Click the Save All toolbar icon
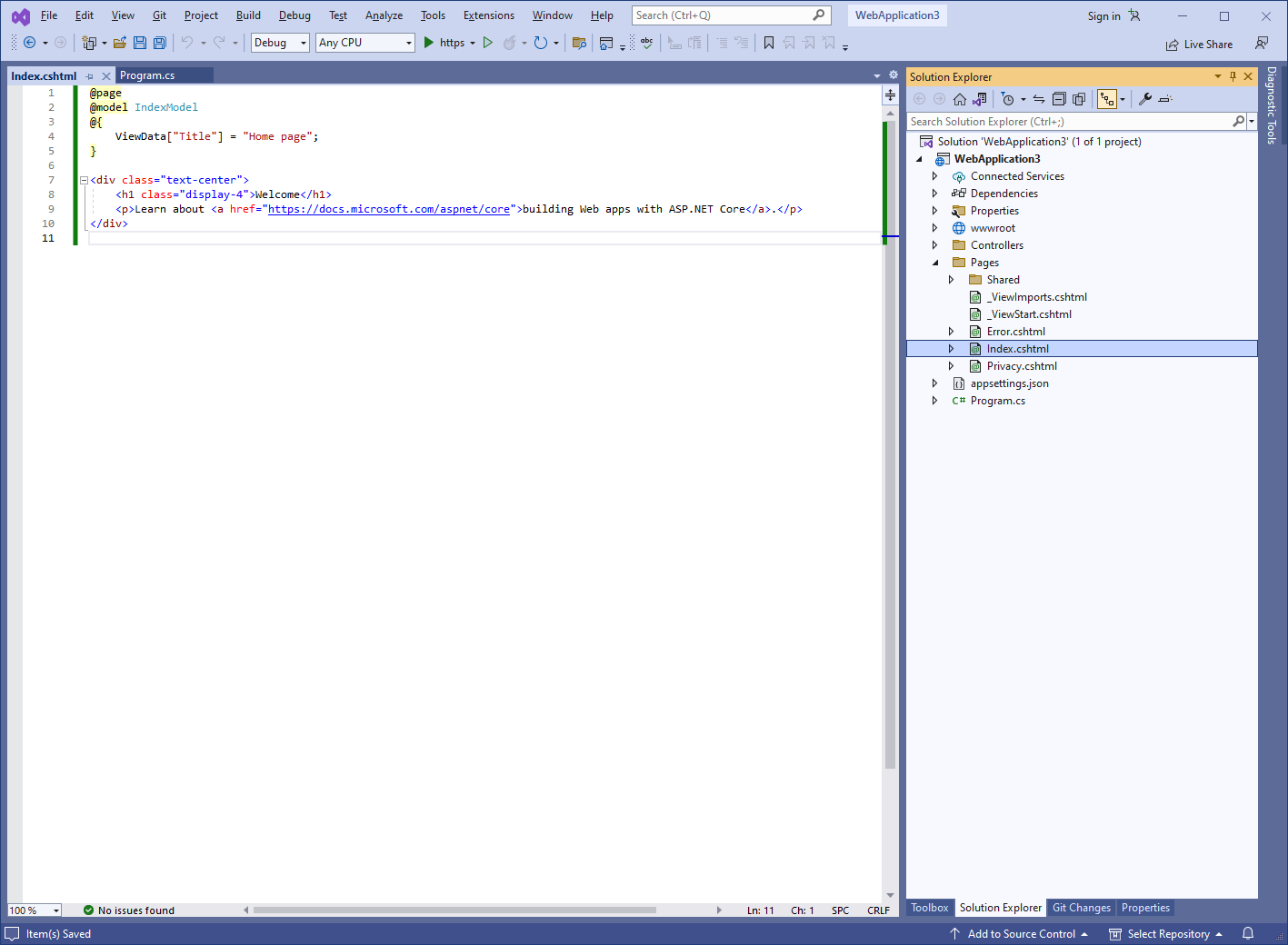The height and width of the screenshot is (945, 1288). (160, 43)
